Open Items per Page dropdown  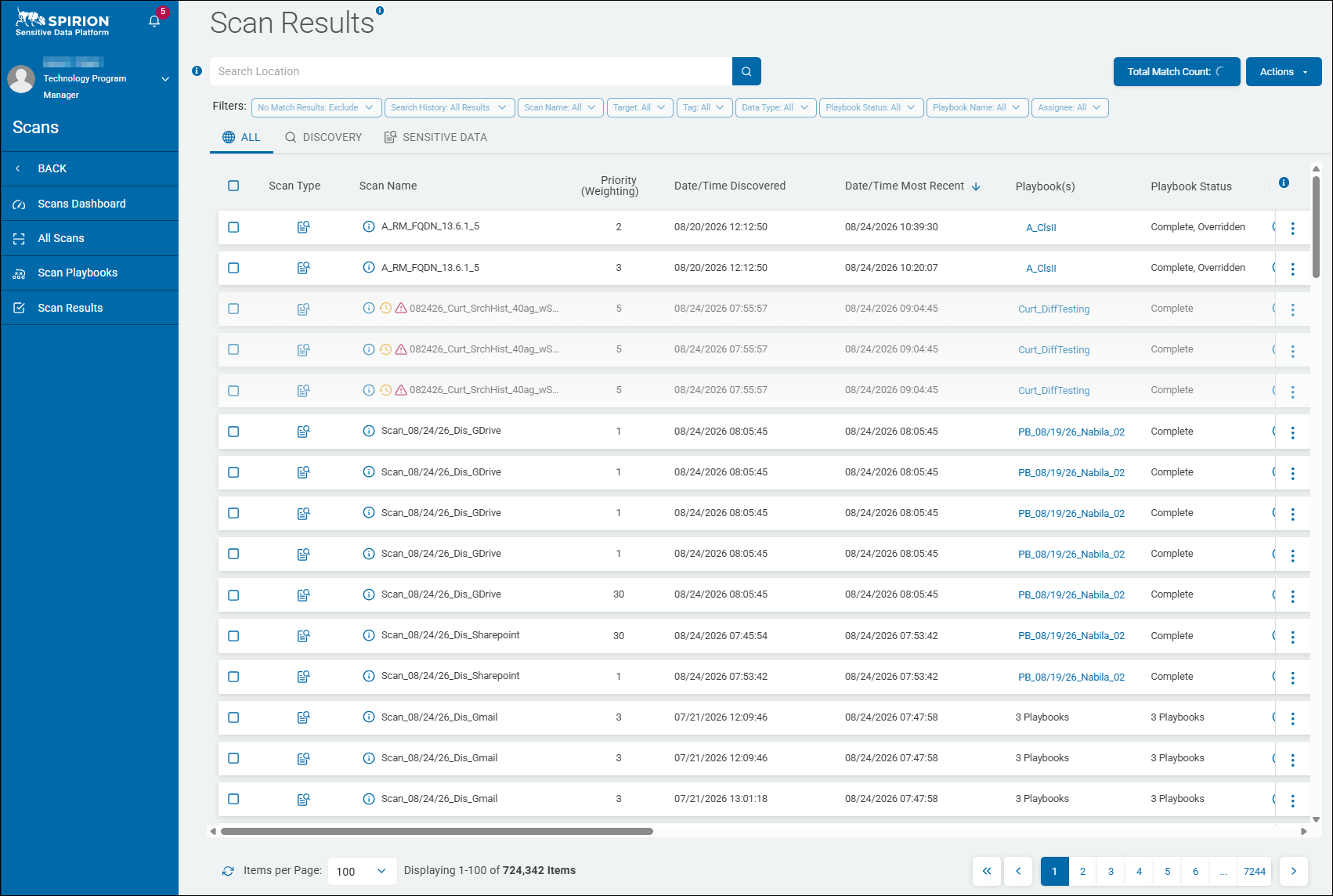362,871
